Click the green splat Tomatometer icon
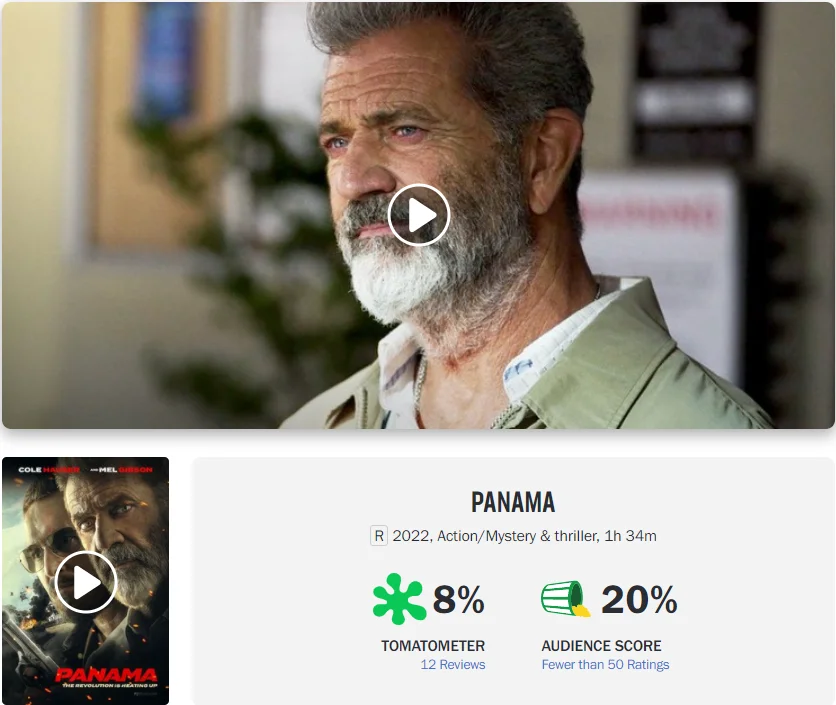The image size is (836, 705). point(399,599)
